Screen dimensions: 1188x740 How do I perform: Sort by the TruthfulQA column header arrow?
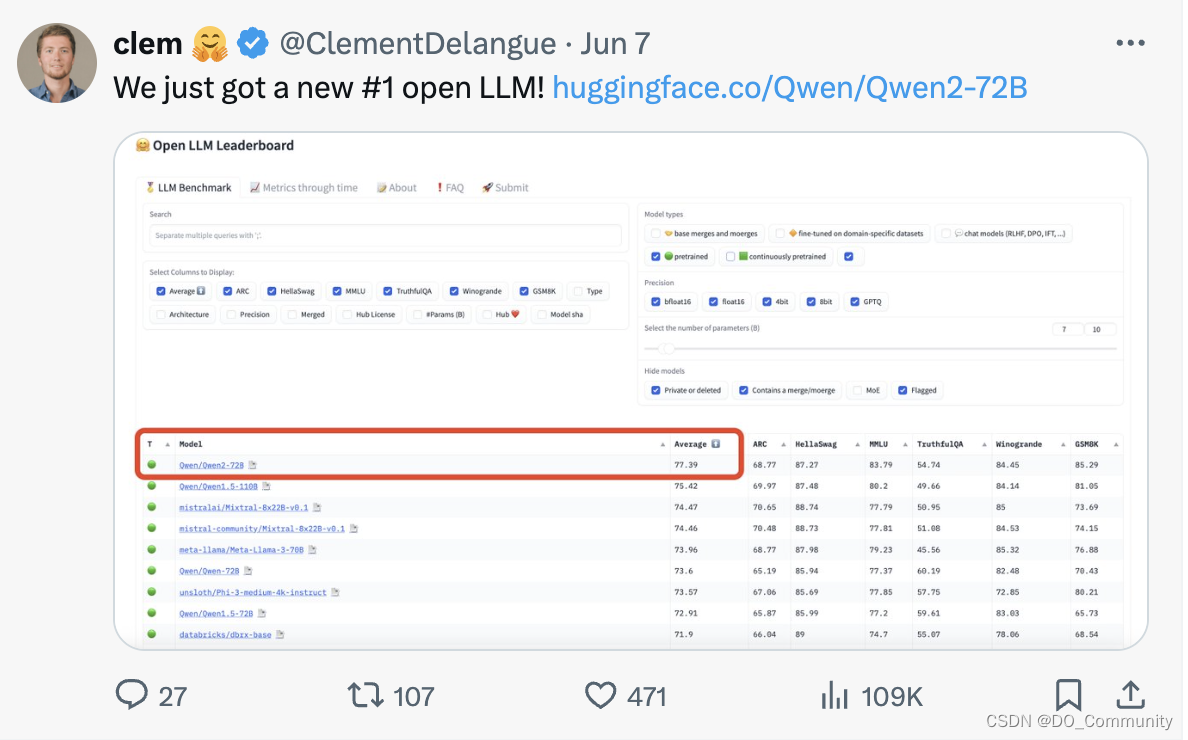(x=984, y=445)
